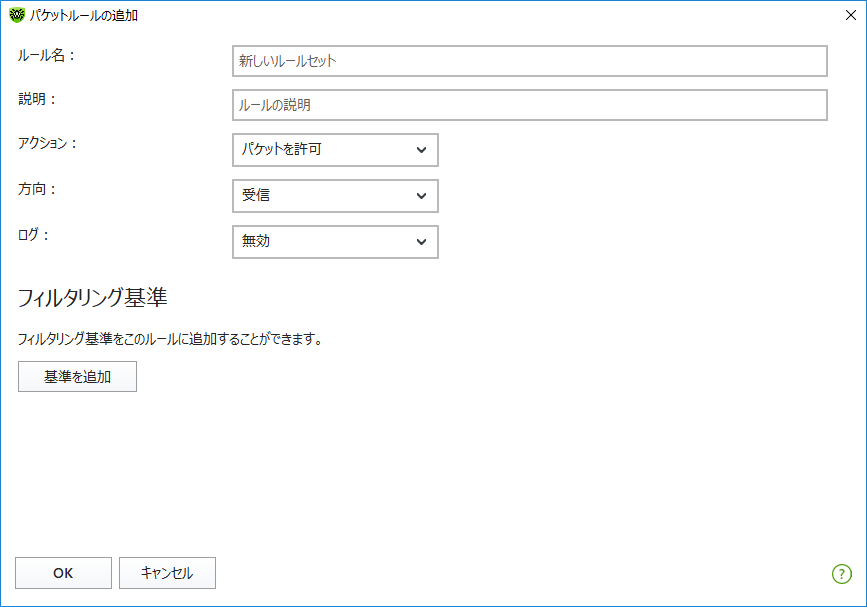Viewport: 867px width, 607px height.
Task: Open the ログ dropdown showing 無効
Action: point(335,242)
